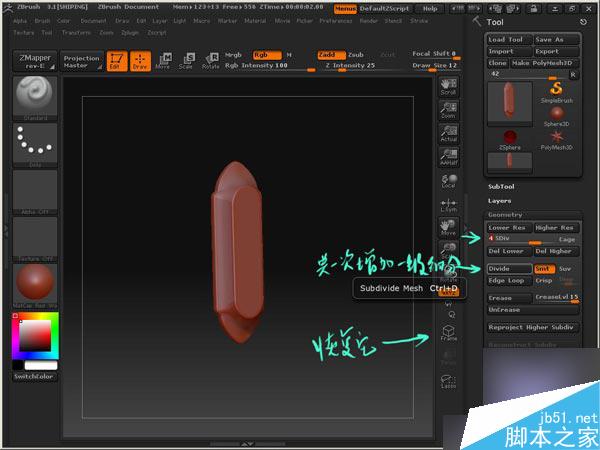This screenshot has height=450, width=600.
Task: Click the Make PolyMesh3D button
Action: [x=545, y=63]
